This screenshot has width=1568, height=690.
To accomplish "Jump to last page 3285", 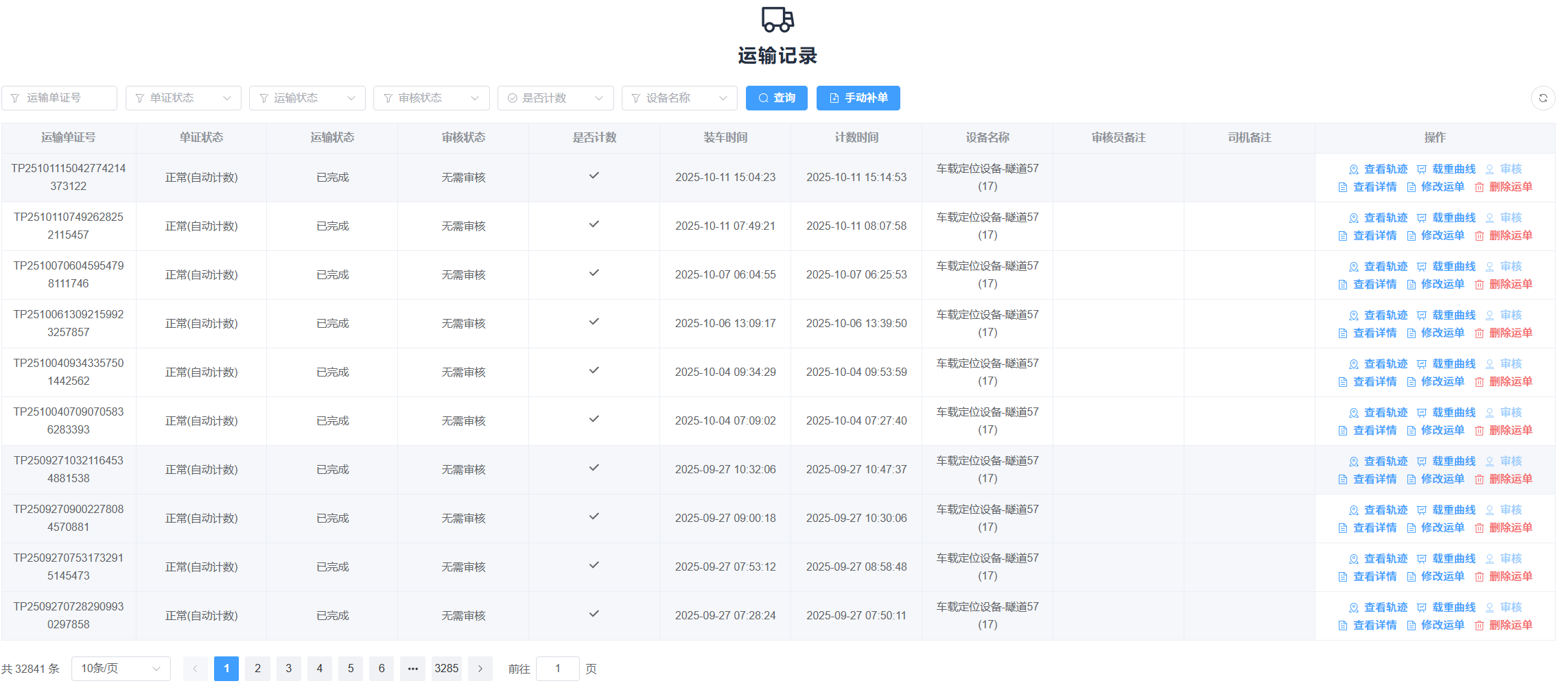I will [x=446, y=669].
